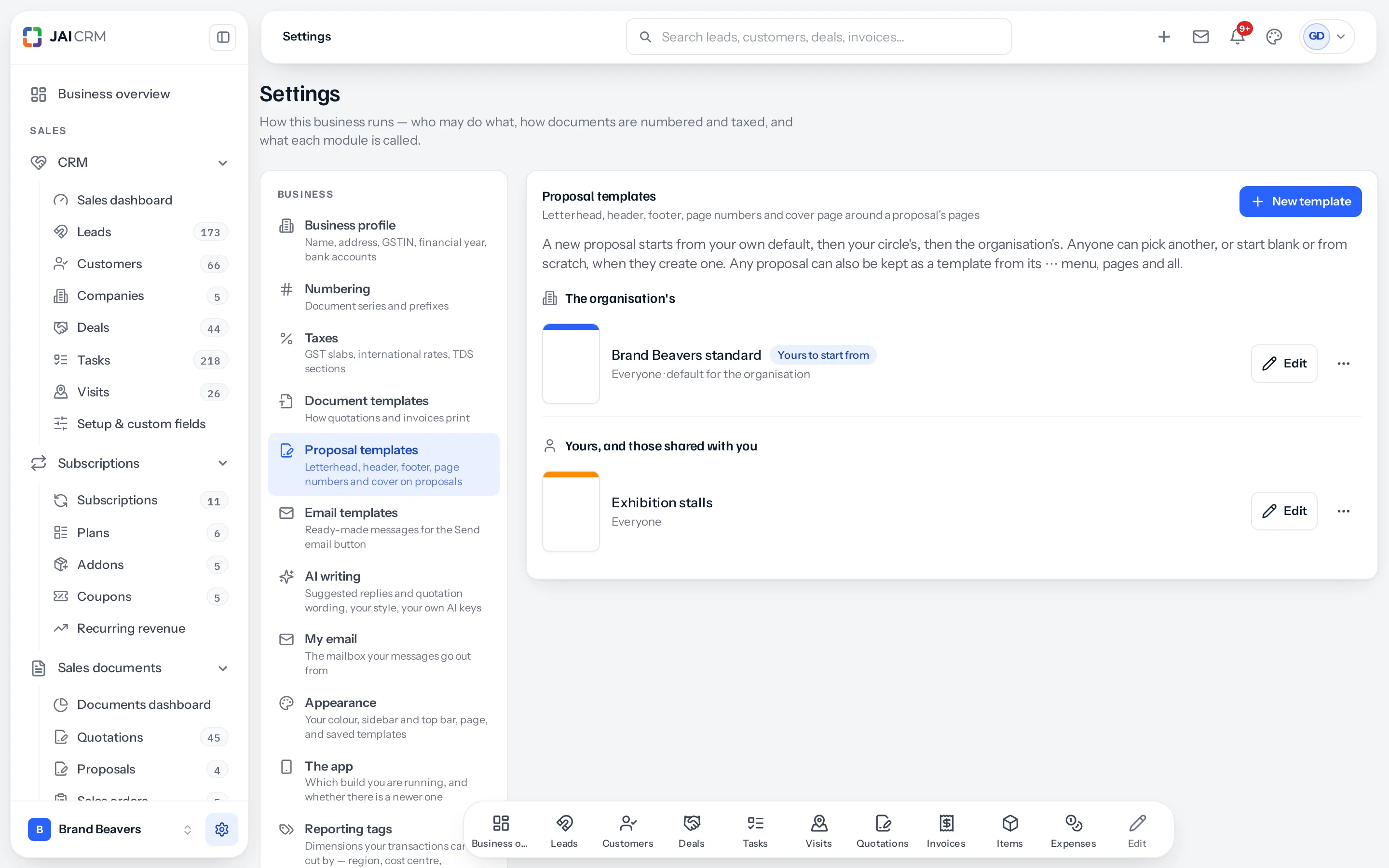Image resolution: width=1389 pixels, height=868 pixels.
Task: Open Tasks in bottom dock
Action: [x=755, y=831]
